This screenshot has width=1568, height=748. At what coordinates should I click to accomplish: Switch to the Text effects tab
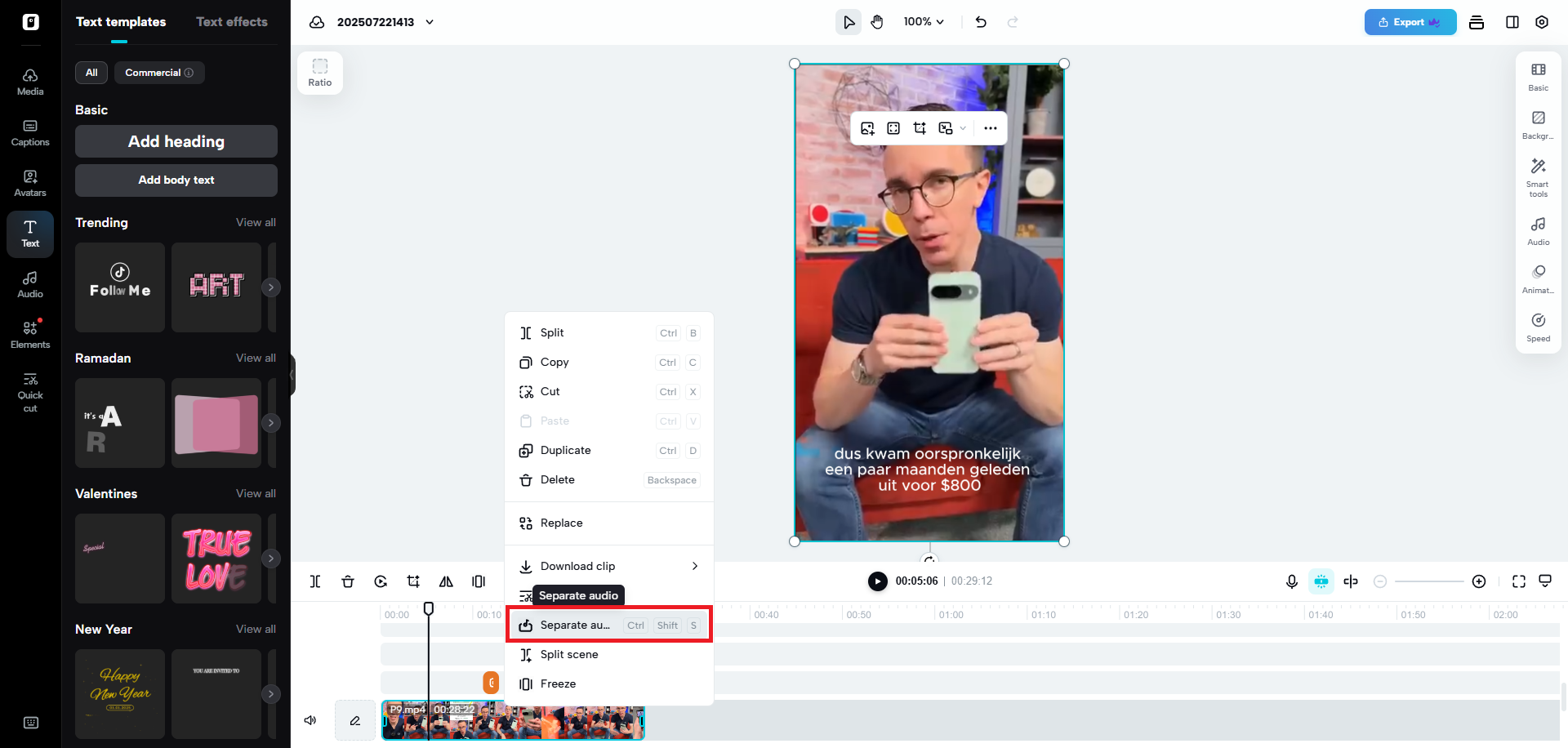232,22
